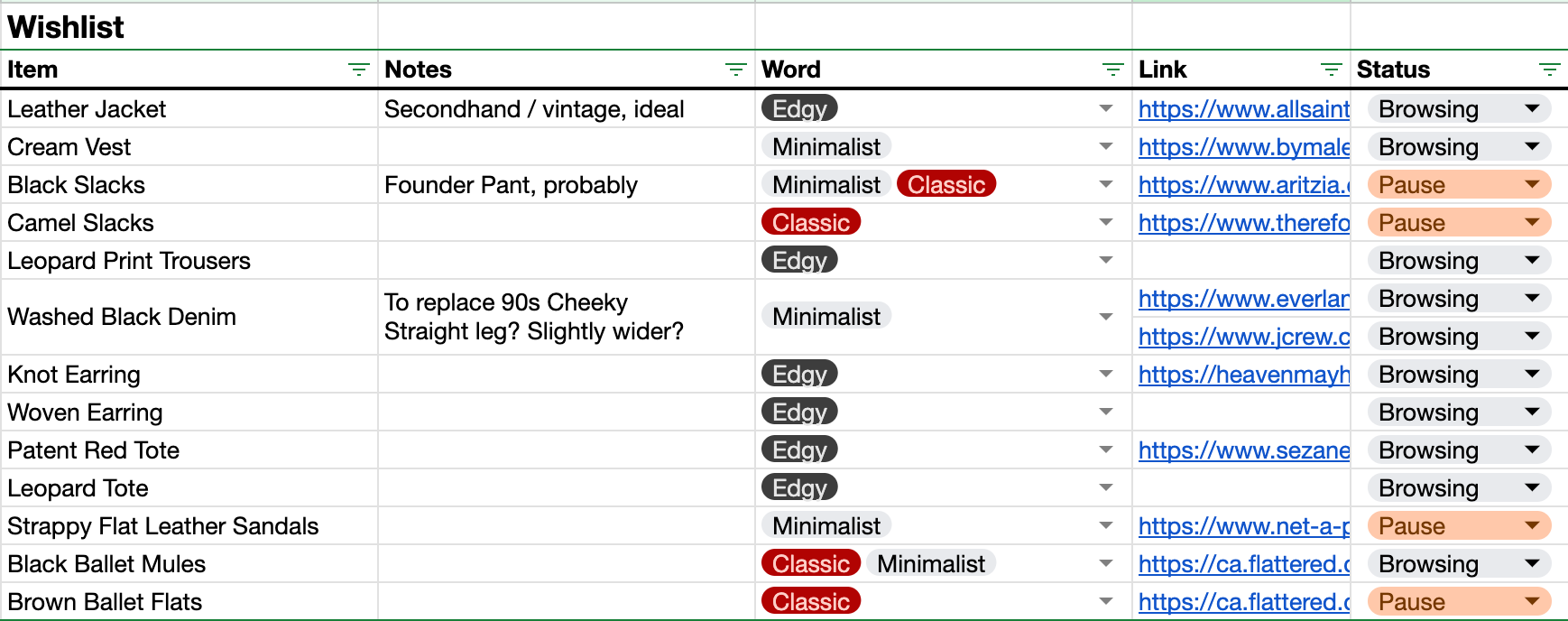The image size is (1568, 621).
Task: Open the Item column filter icon
Action: pos(359,70)
